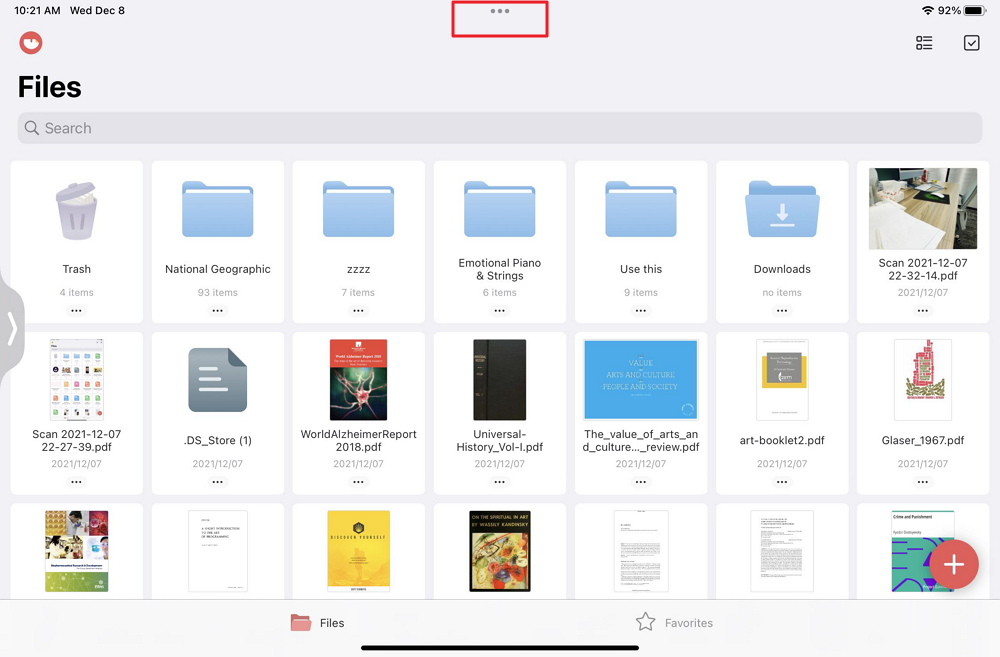Enable multi-select mode checkbox icon
Screen dimensions: 1000x657
971,43
